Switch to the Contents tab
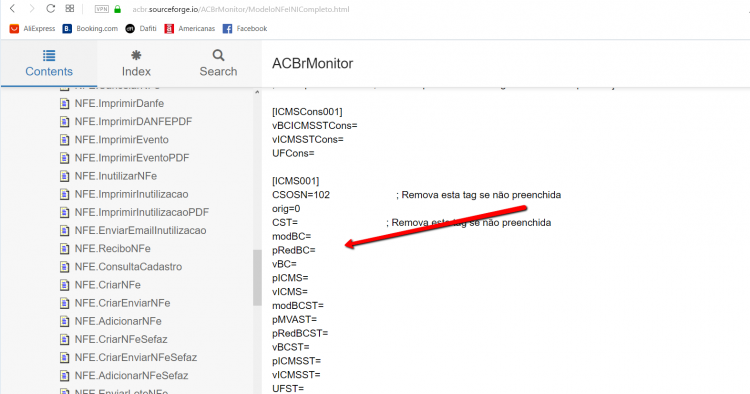The image size is (750, 394). (x=49, y=64)
